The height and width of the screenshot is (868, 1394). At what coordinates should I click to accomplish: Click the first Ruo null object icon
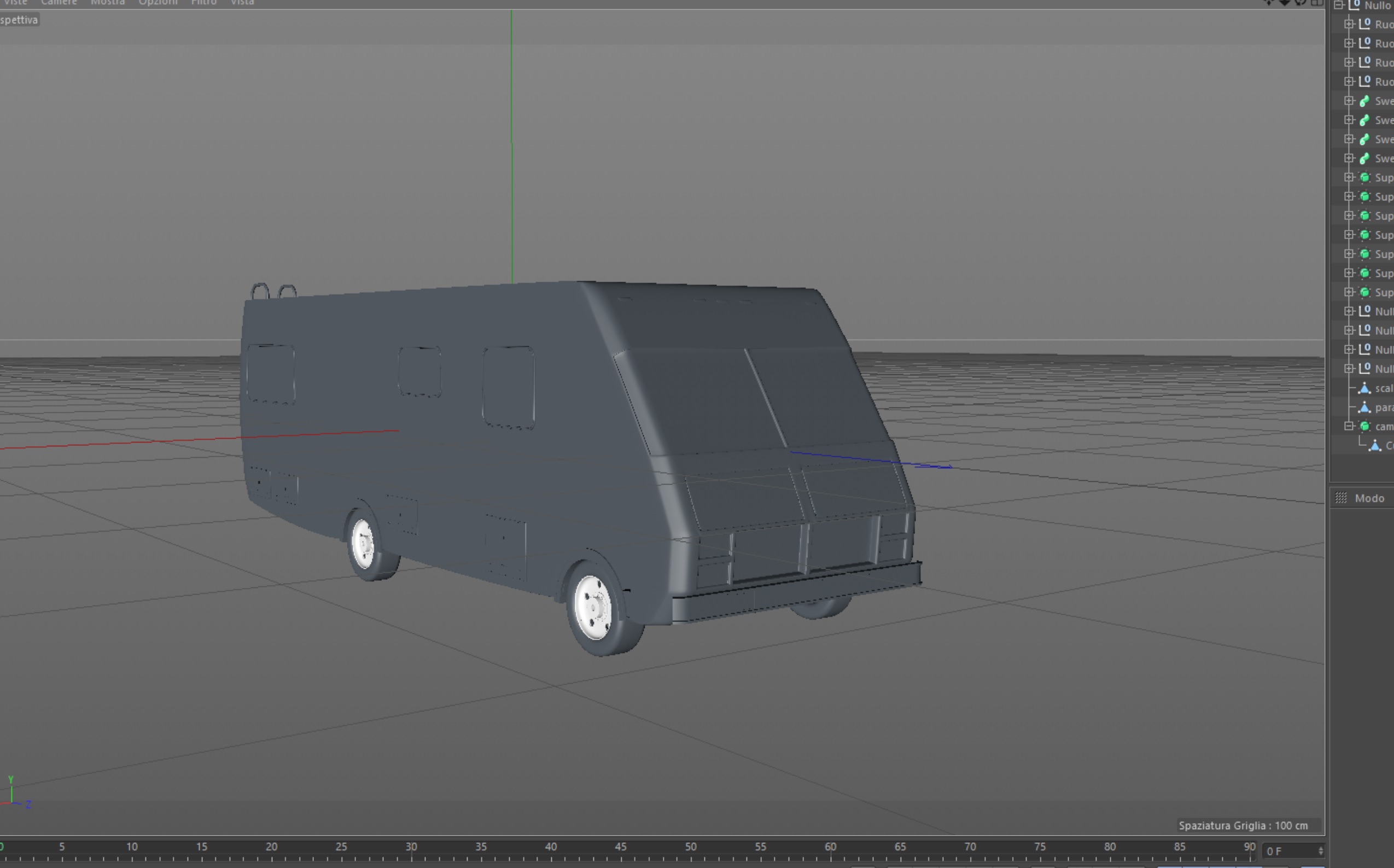pyautogui.click(x=1364, y=24)
